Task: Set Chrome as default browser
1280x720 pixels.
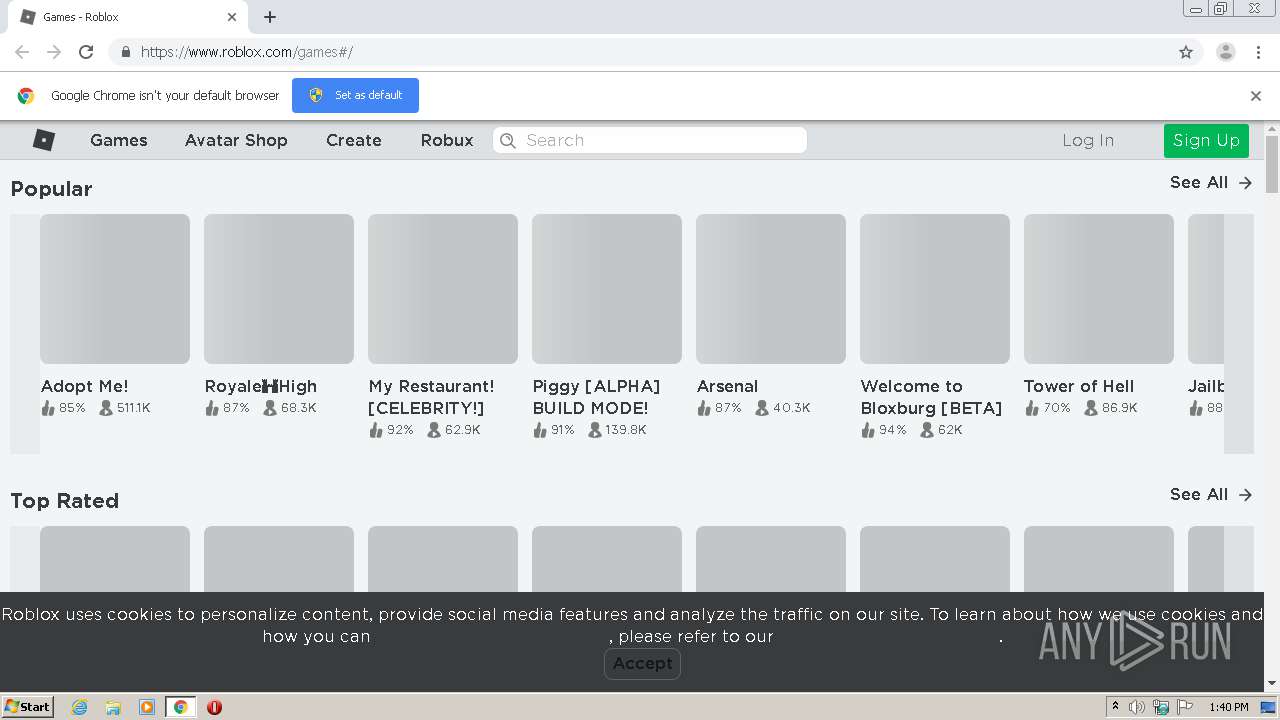Action: pyautogui.click(x=355, y=95)
